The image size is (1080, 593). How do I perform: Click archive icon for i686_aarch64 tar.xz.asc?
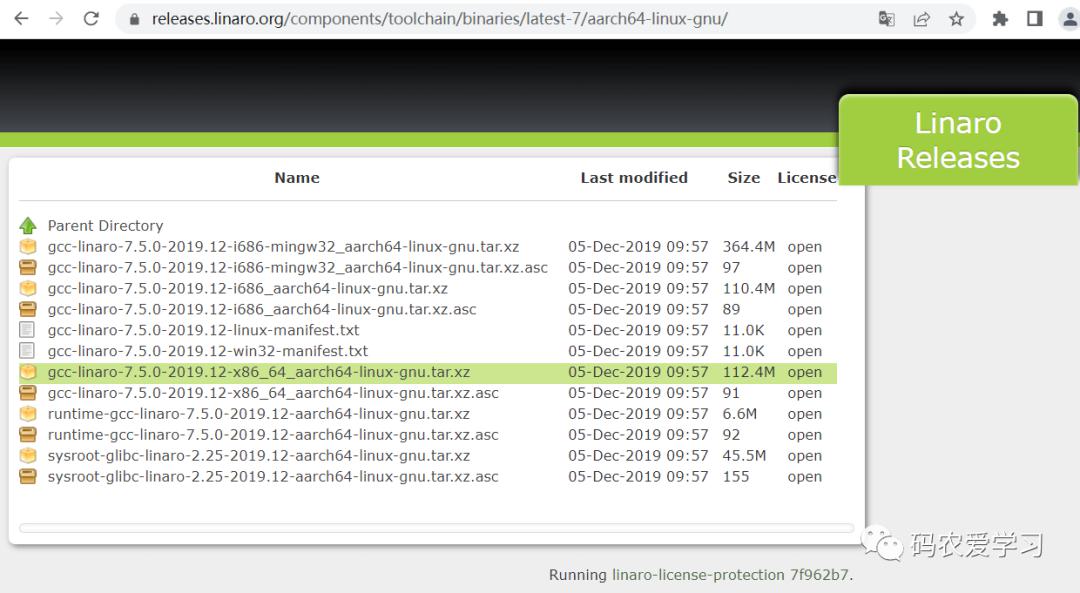tap(28, 309)
